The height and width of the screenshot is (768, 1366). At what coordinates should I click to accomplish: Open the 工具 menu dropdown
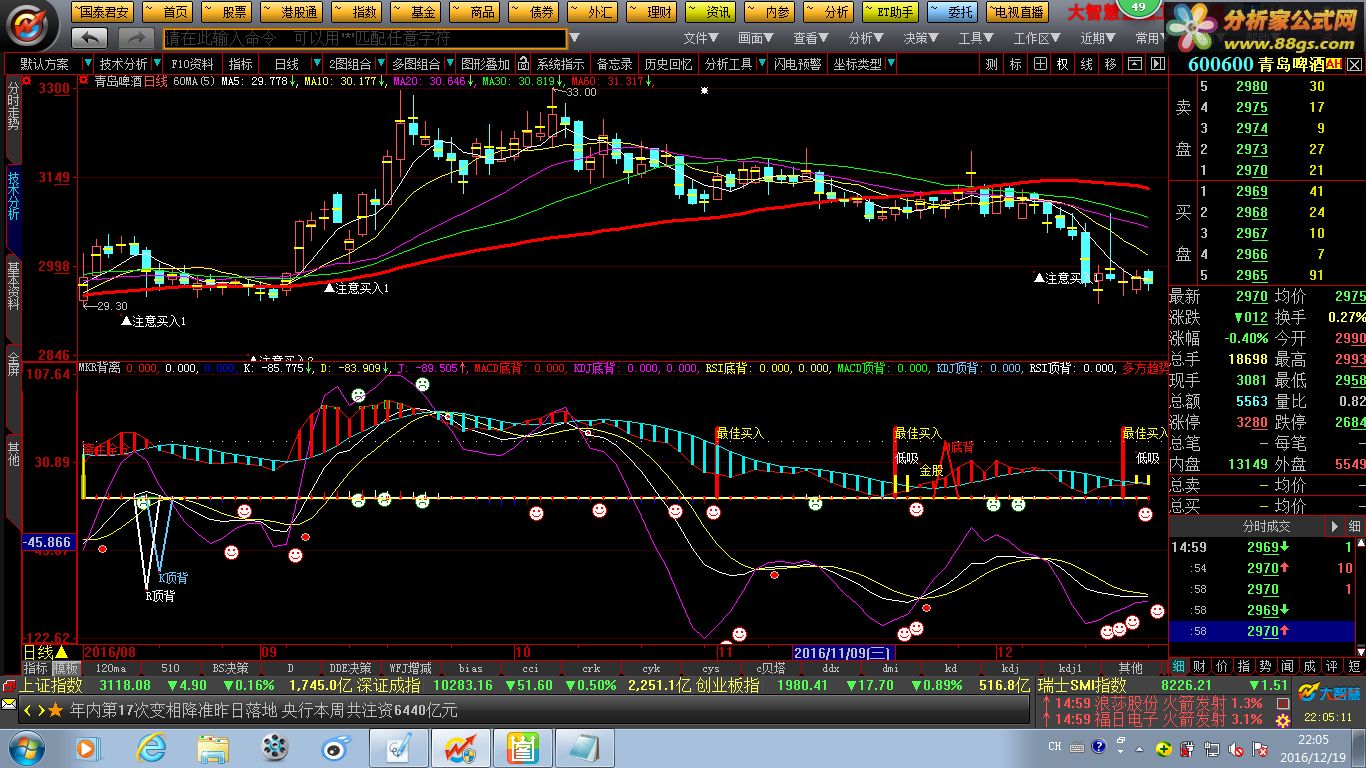[977, 38]
